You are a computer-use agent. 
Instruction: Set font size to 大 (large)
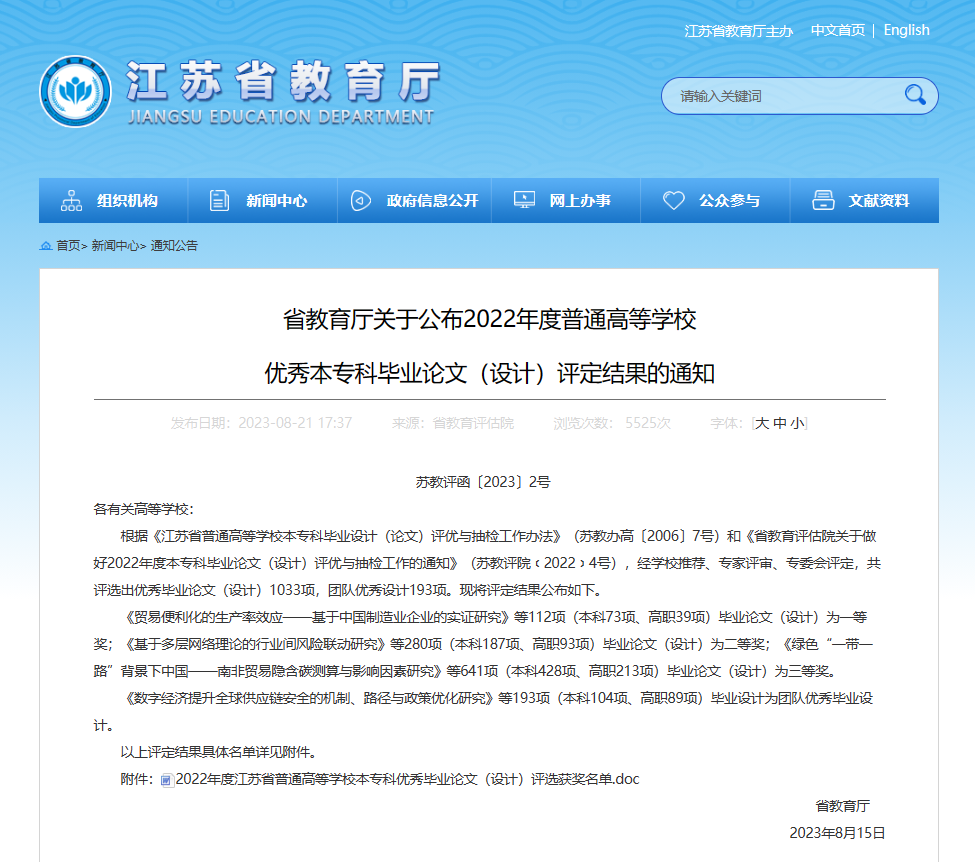[x=762, y=423]
